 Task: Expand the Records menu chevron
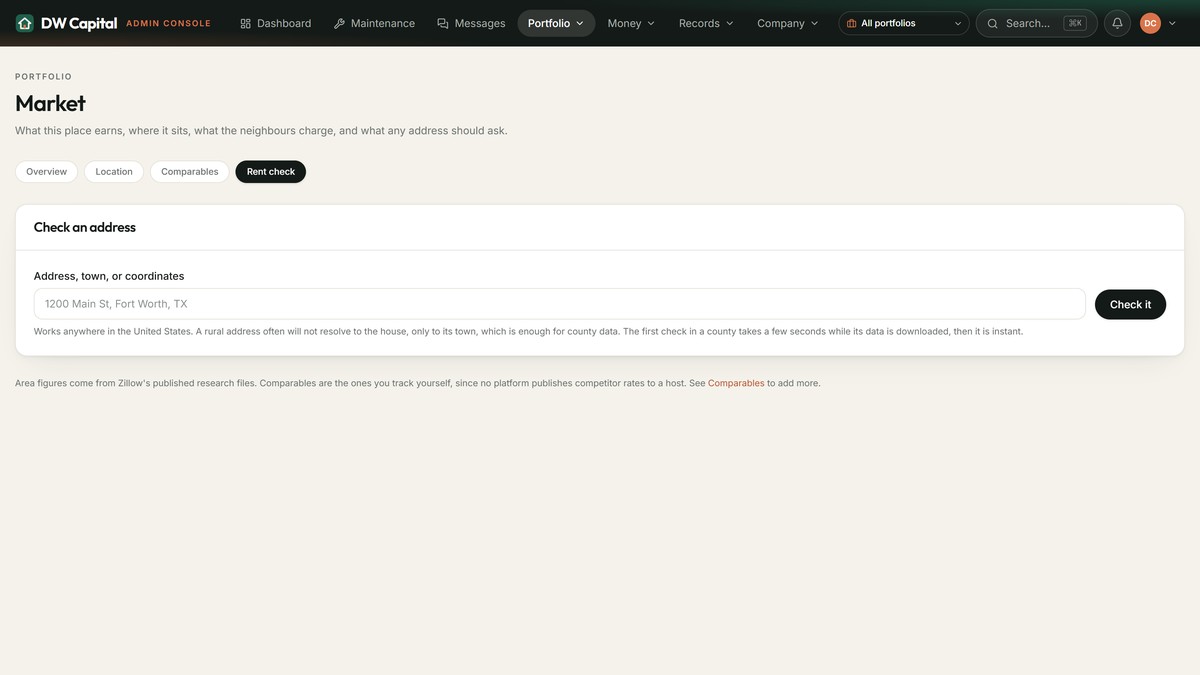729,23
